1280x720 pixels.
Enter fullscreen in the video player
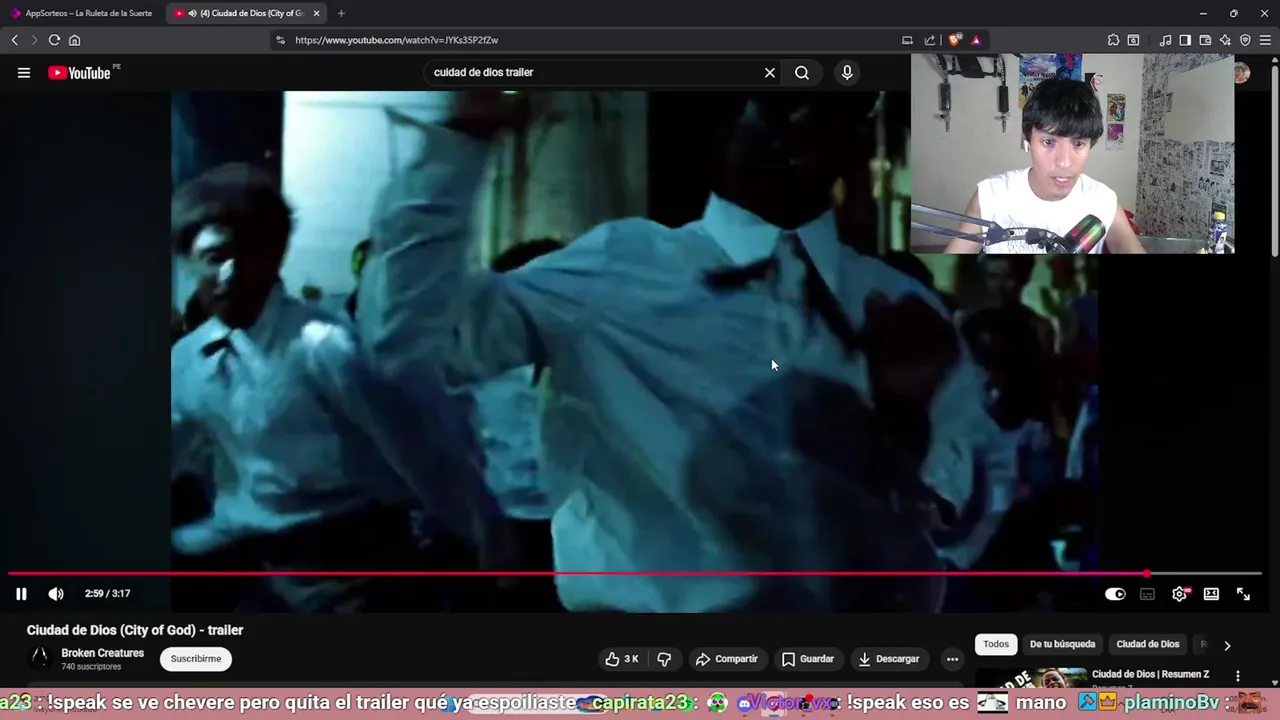1243,594
